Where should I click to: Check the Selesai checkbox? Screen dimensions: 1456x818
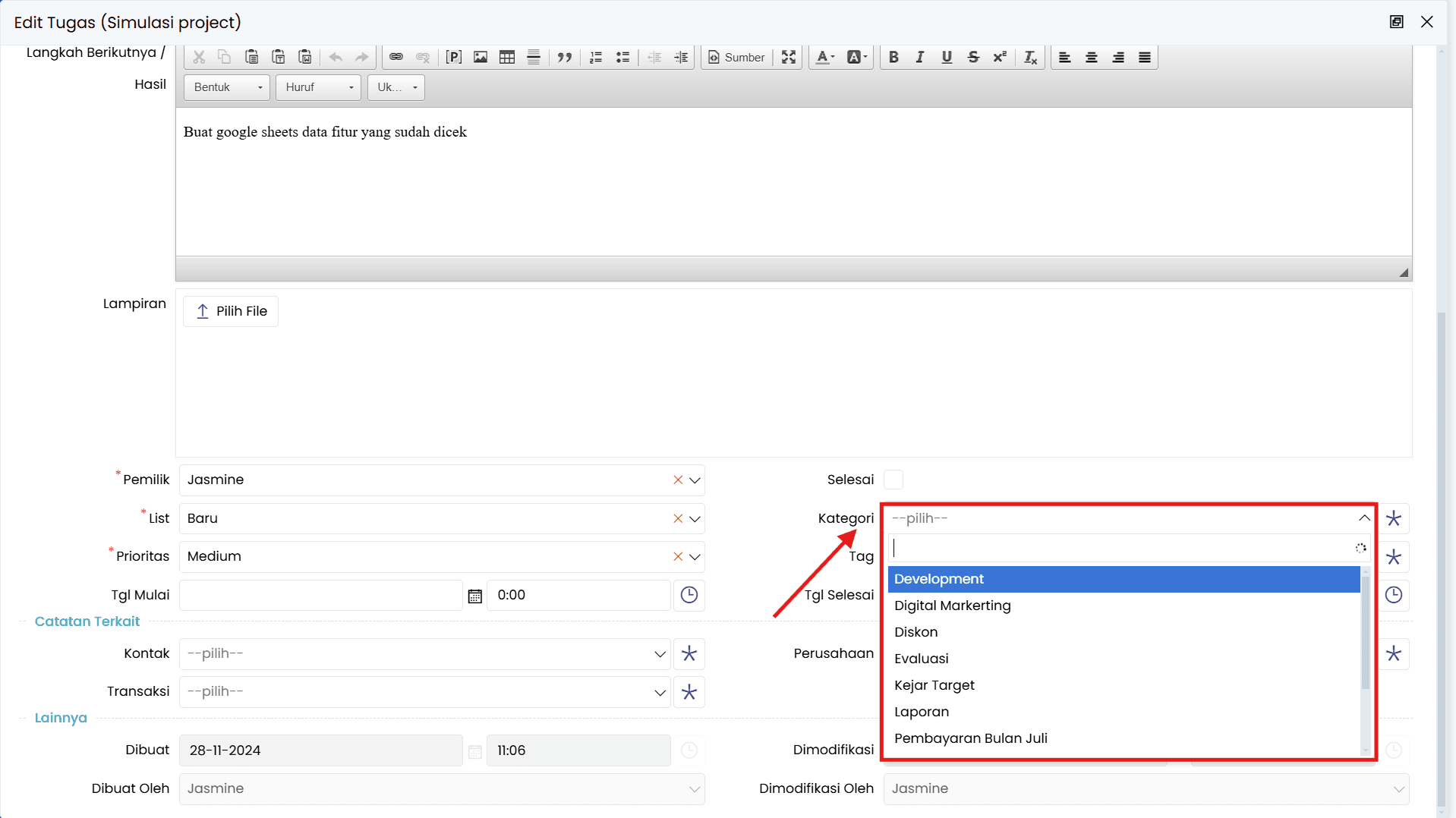[x=893, y=480]
